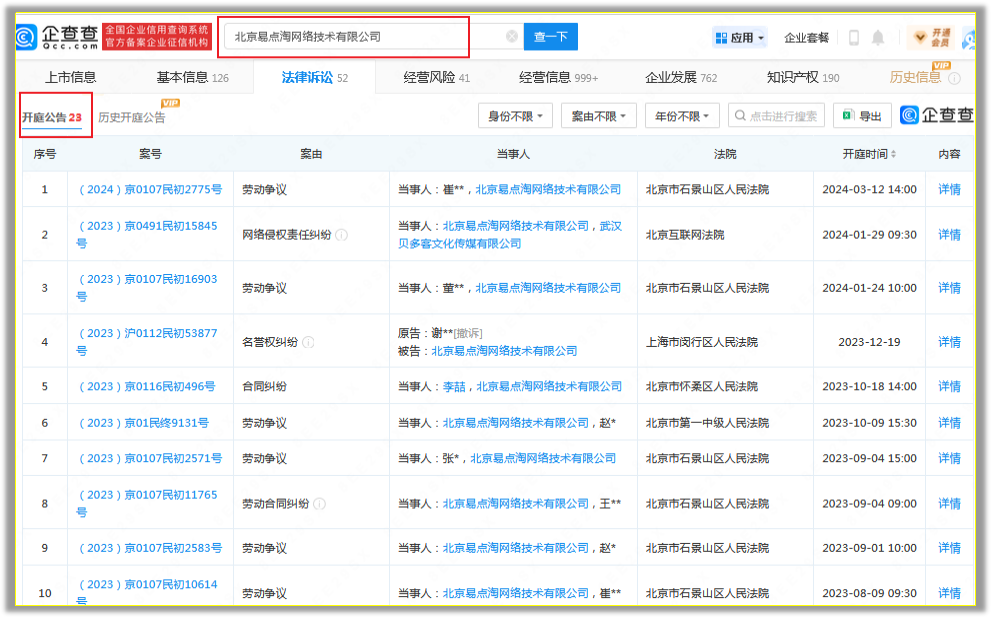This screenshot has height=618, width=992.
Task: Click the VIP membership icon
Action: pos(931,37)
